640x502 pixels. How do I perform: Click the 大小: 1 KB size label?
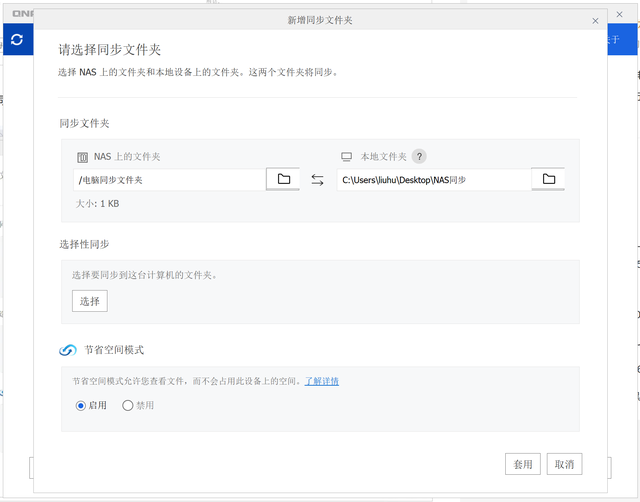(98, 203)
